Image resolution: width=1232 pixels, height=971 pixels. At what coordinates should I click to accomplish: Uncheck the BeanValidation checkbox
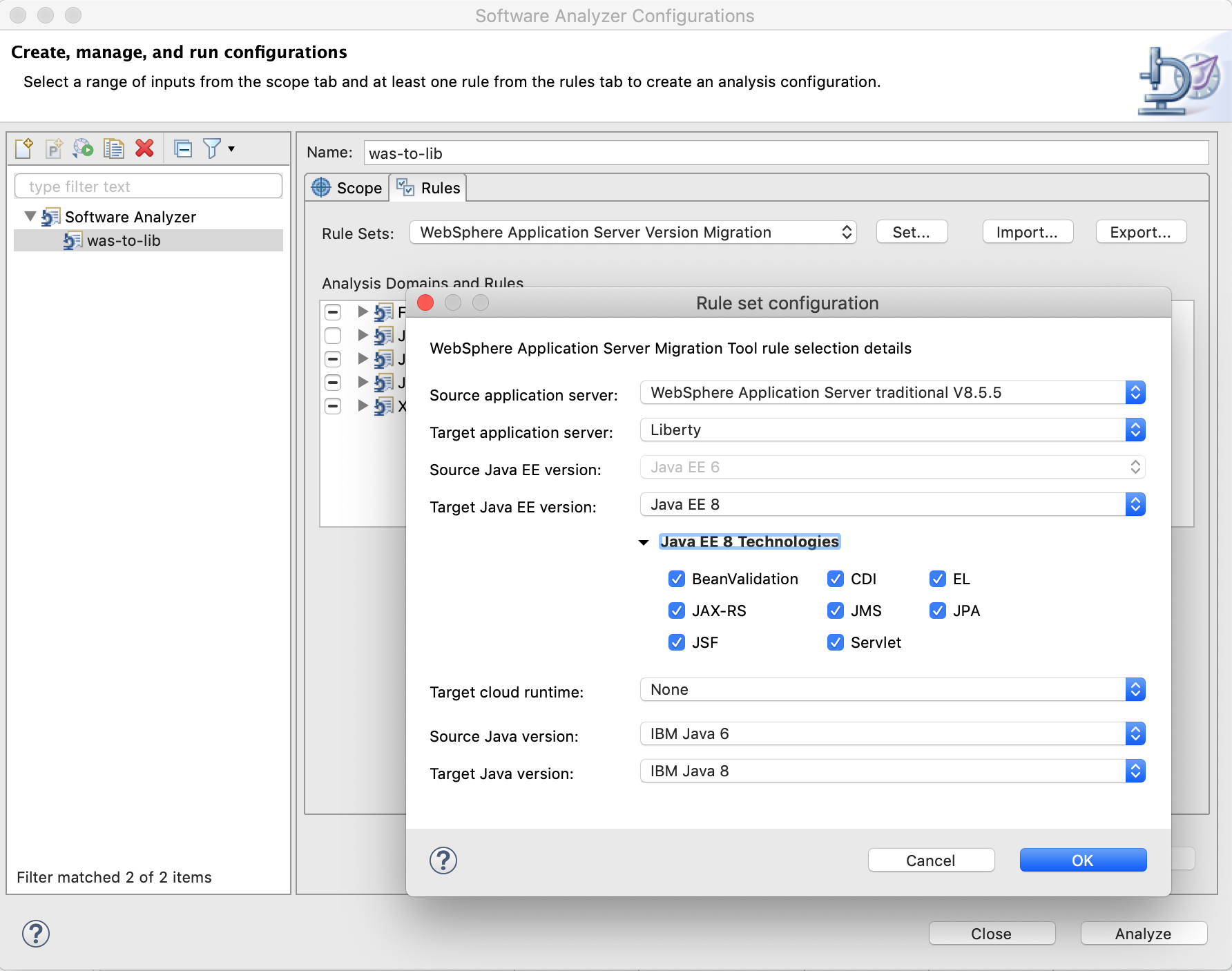pos(677,579)
